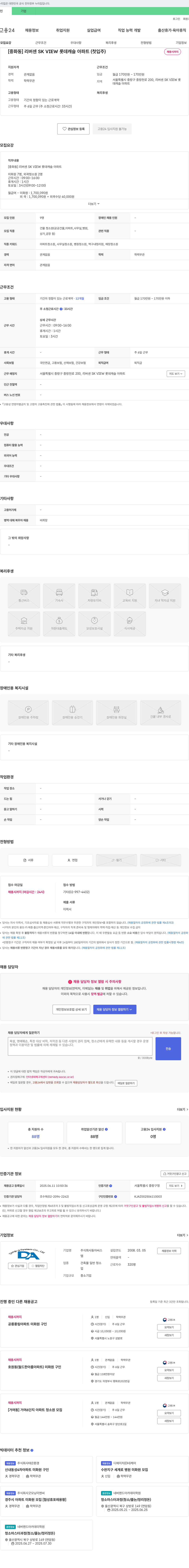This screenshot has width=189, height=1568.
Task: Click the 채용정보 더보기 company button
Action: tap(169, 1251)
